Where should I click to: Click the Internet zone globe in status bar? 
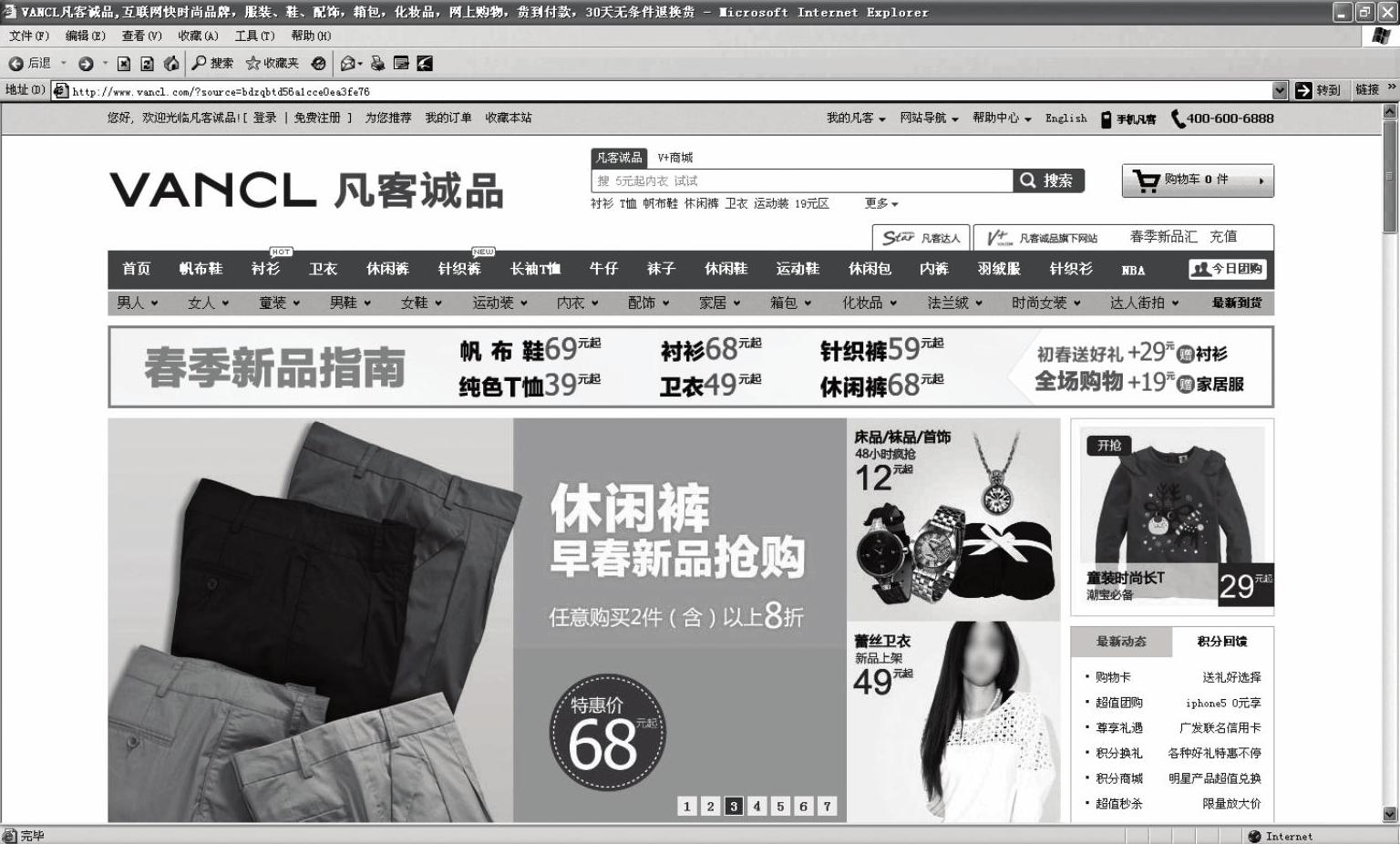[x=1254, y=836]
